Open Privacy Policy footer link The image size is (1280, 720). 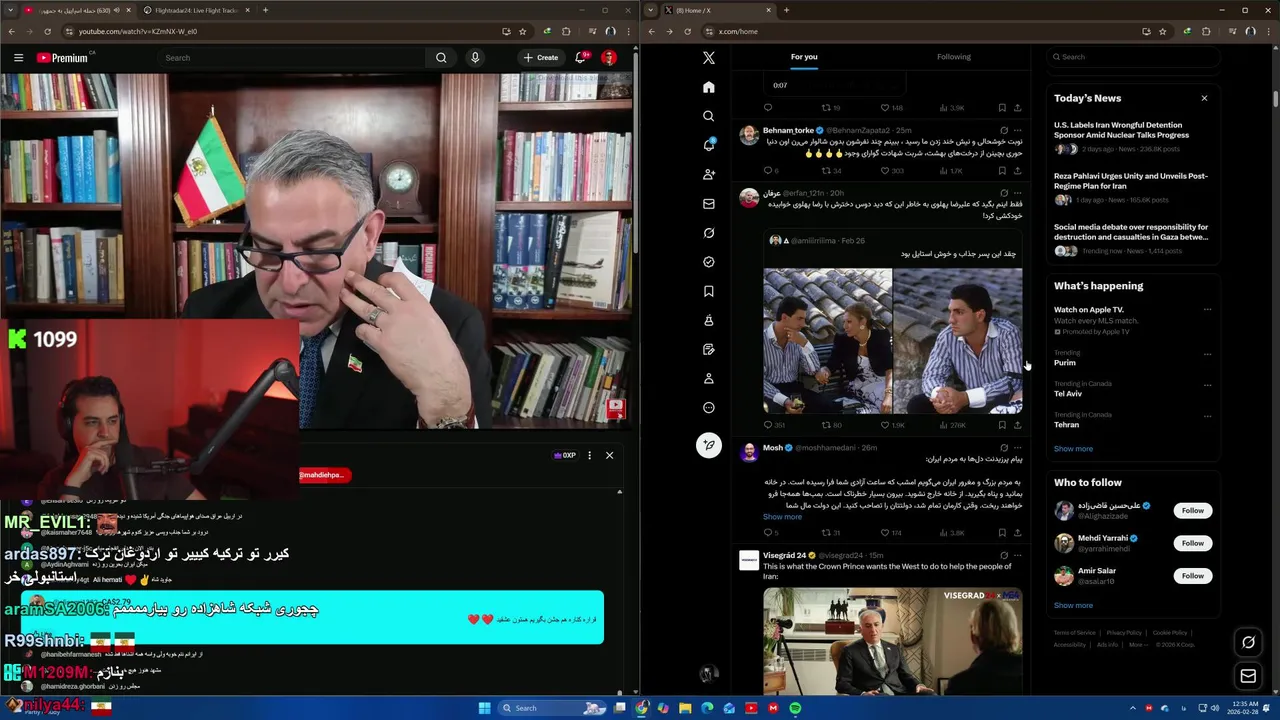click(1124, 633)
